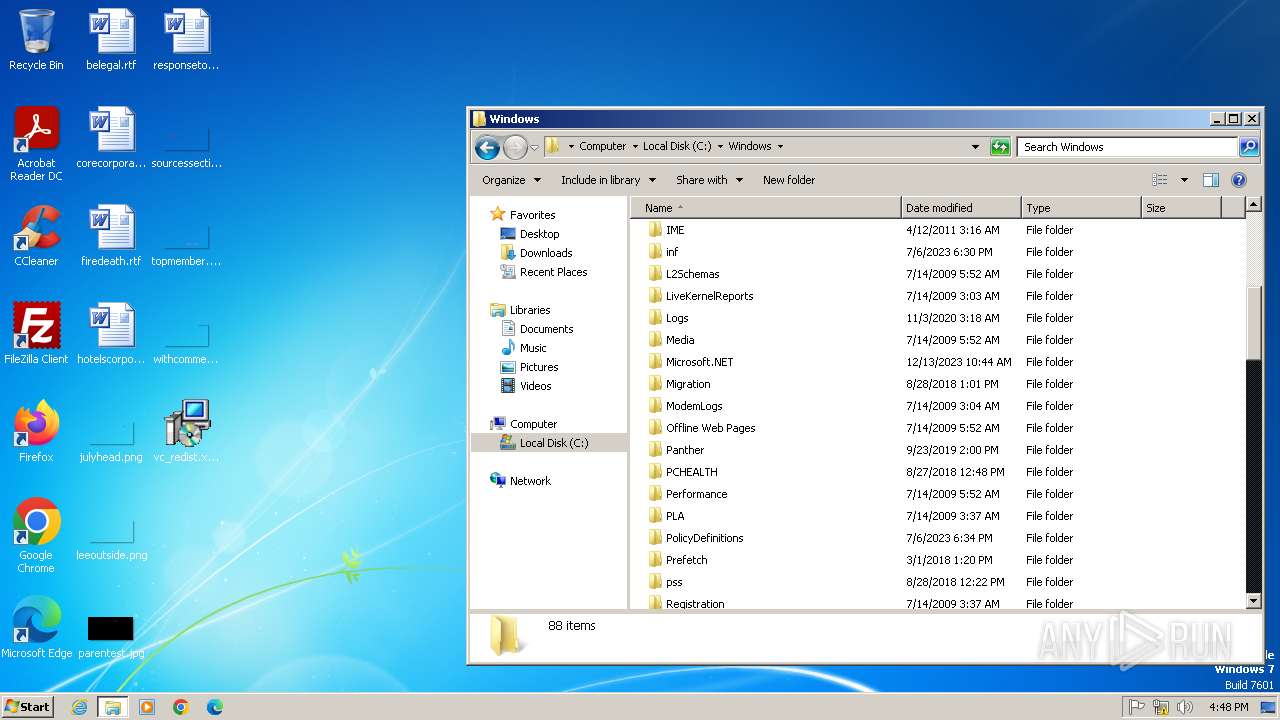The image size is (1280, 720).
Task: Click the search magnifier icon
Action: [1248, 147]
